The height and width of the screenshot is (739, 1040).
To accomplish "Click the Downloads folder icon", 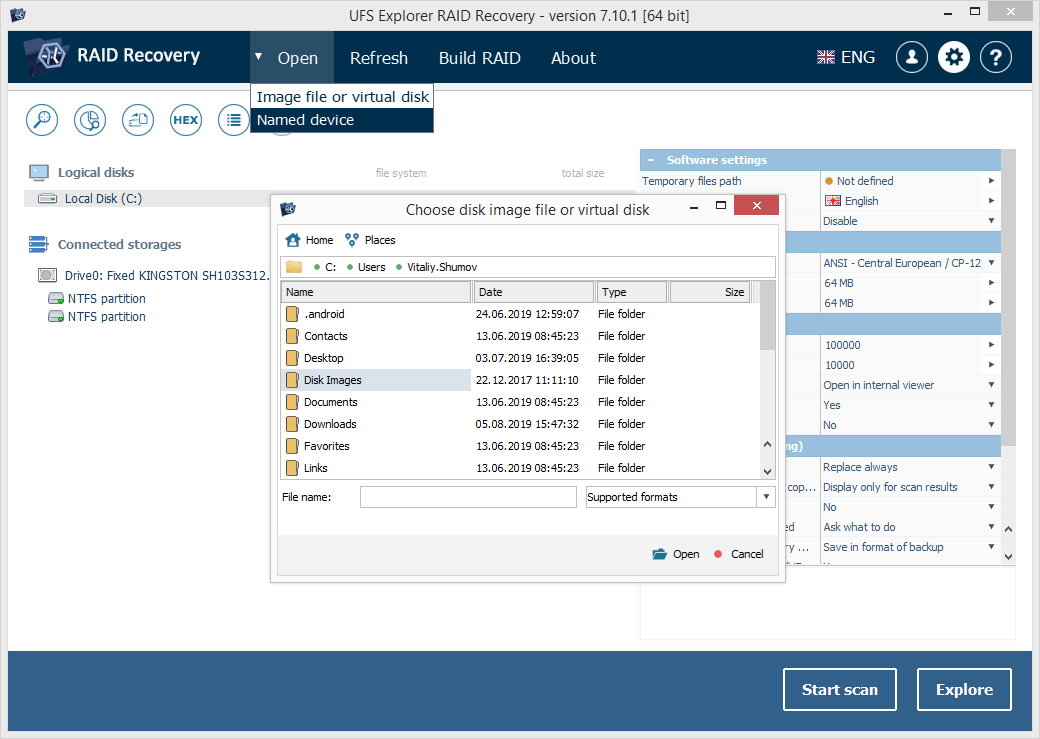I will [292, 425].
